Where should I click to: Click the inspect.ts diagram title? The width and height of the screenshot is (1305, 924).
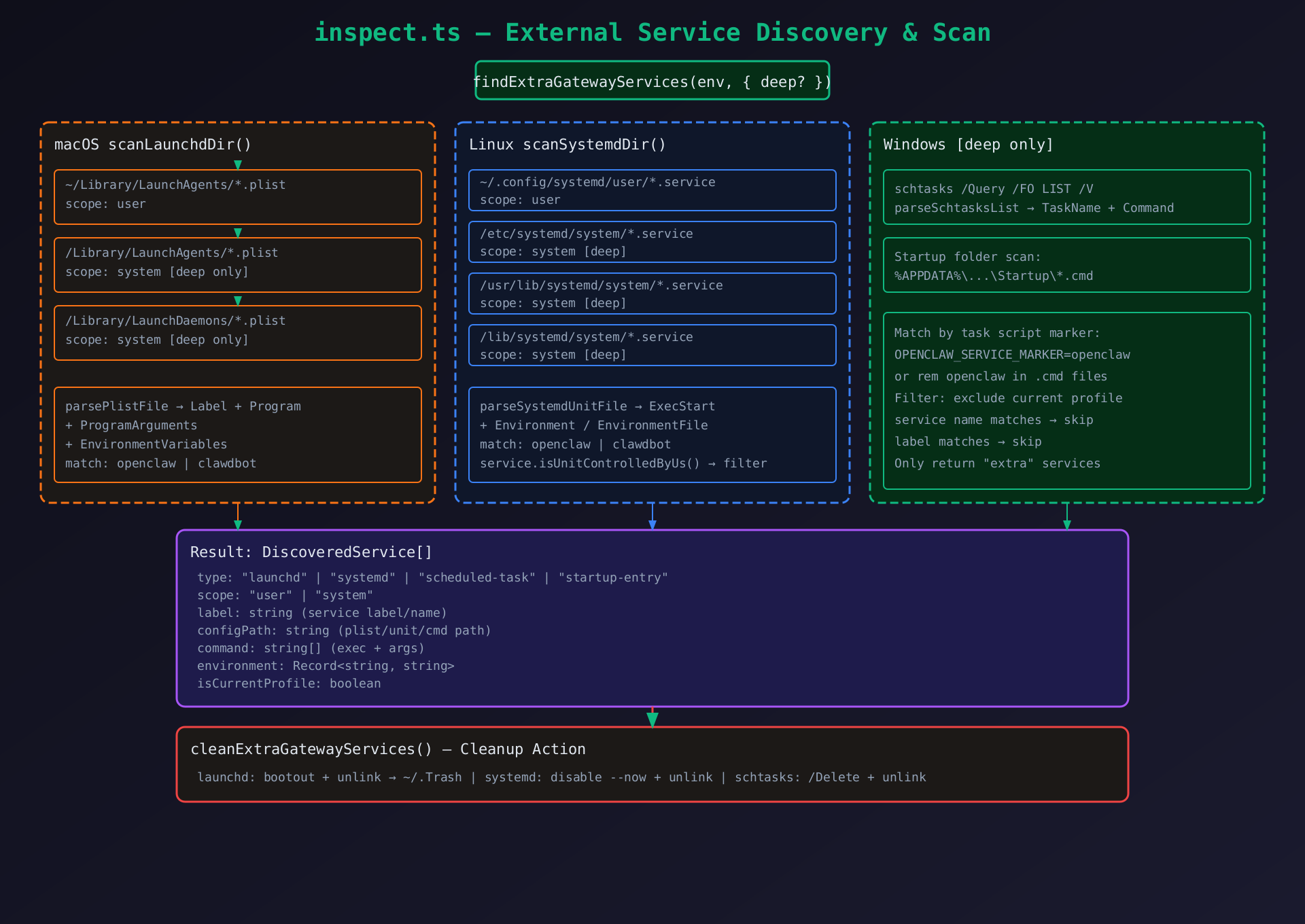pos(652,33)
